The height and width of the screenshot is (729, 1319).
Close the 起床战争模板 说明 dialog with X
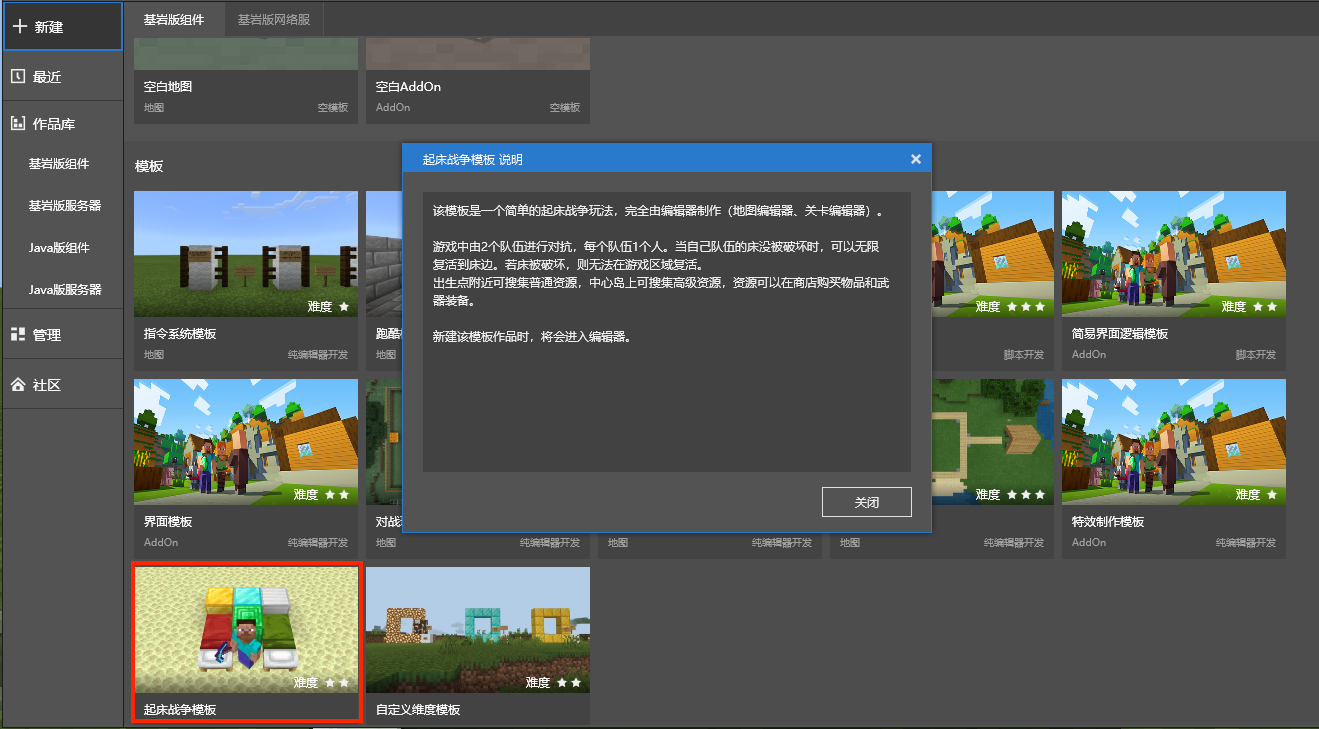916,159
